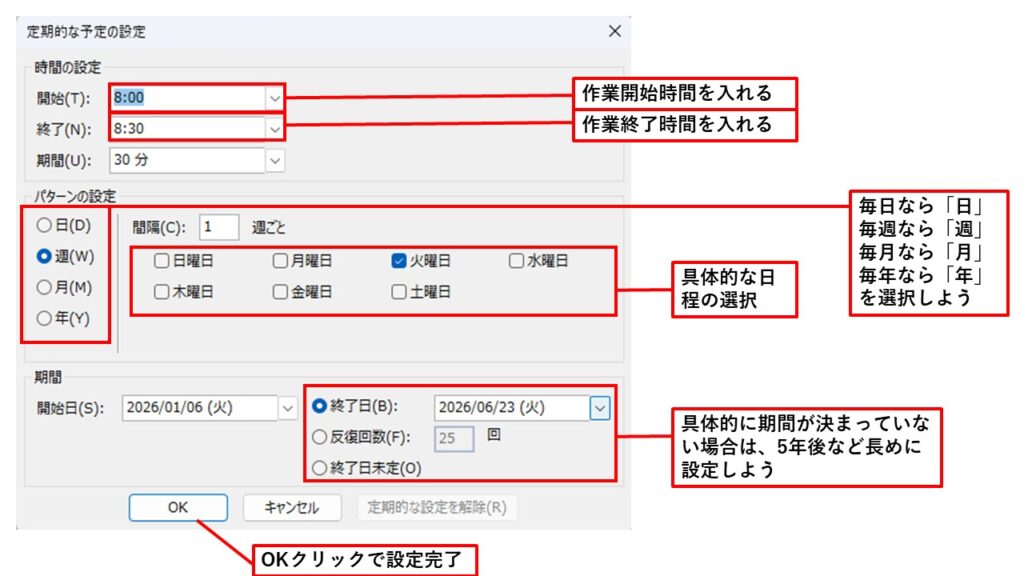1024x576 pixels.
Task: Select the 日(D) daily pattern option
Action: [43, 226]
